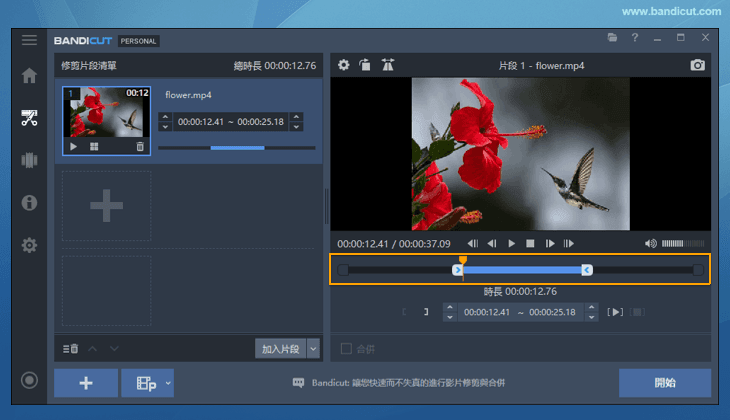Open the Join mode sidebar icon
Screen dimensions: 730x420
click(29, 160)
